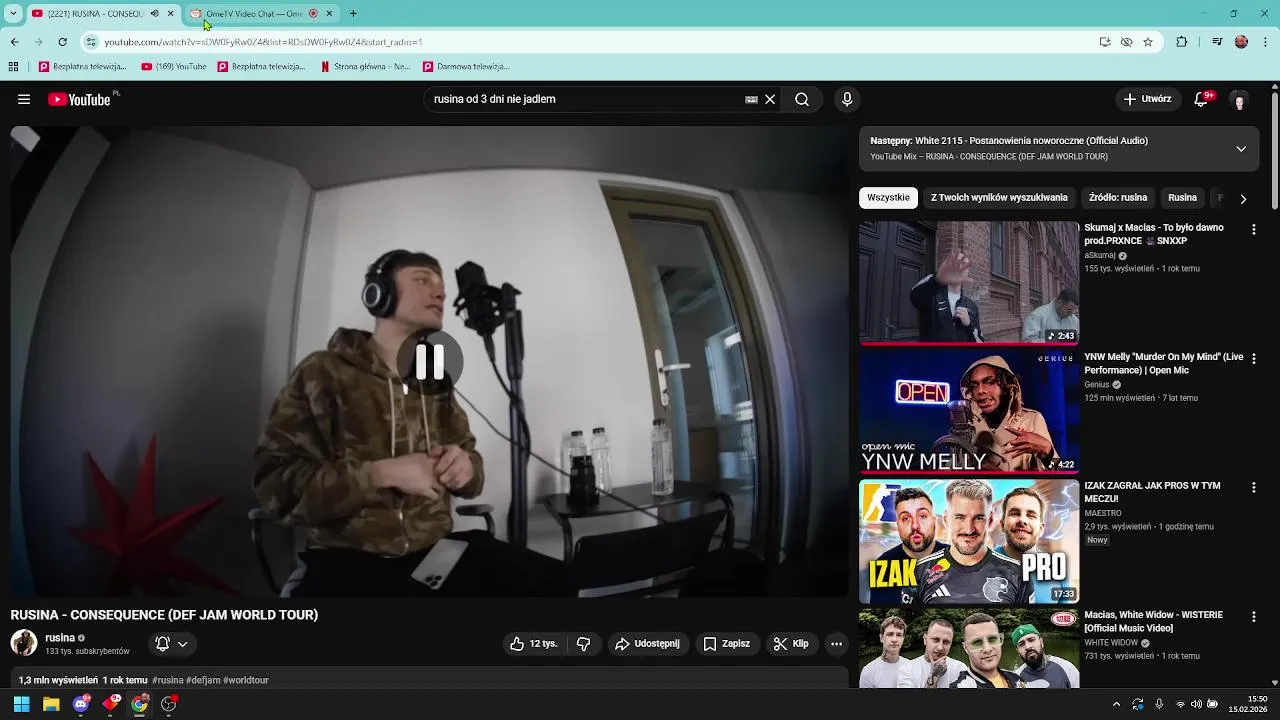Pause the video with the center pause overlay
Image resolution: width=1280 pixels, height=720 pixels.
click(x=430, y=362)
